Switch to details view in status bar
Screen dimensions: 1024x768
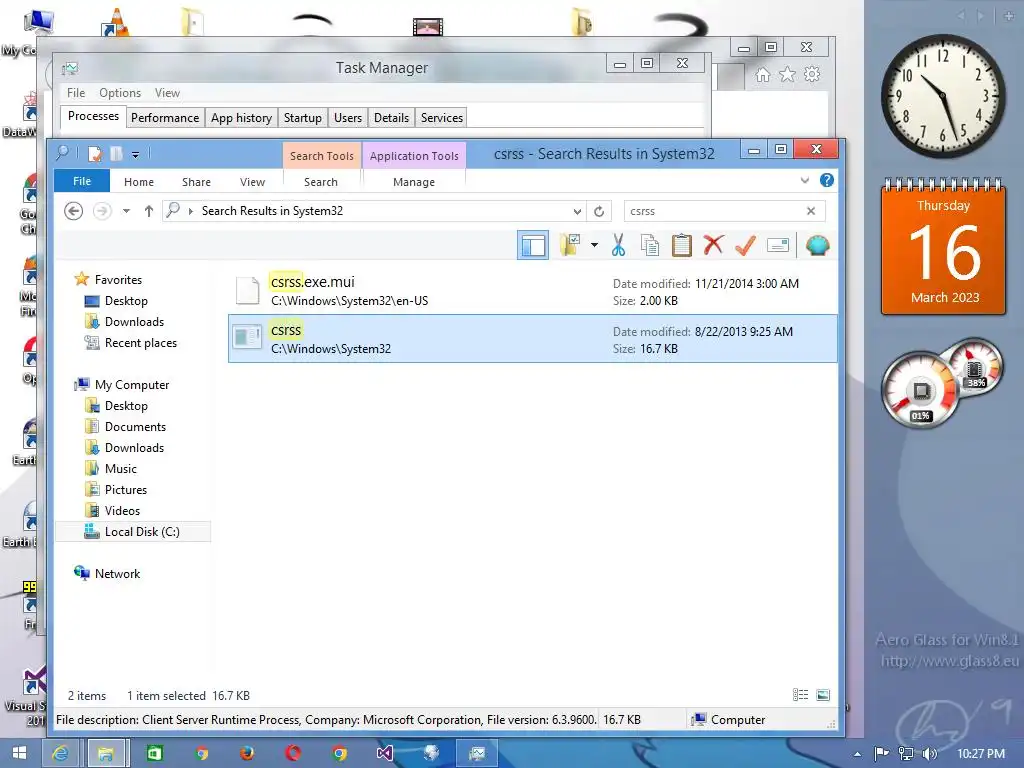(800, 695)
